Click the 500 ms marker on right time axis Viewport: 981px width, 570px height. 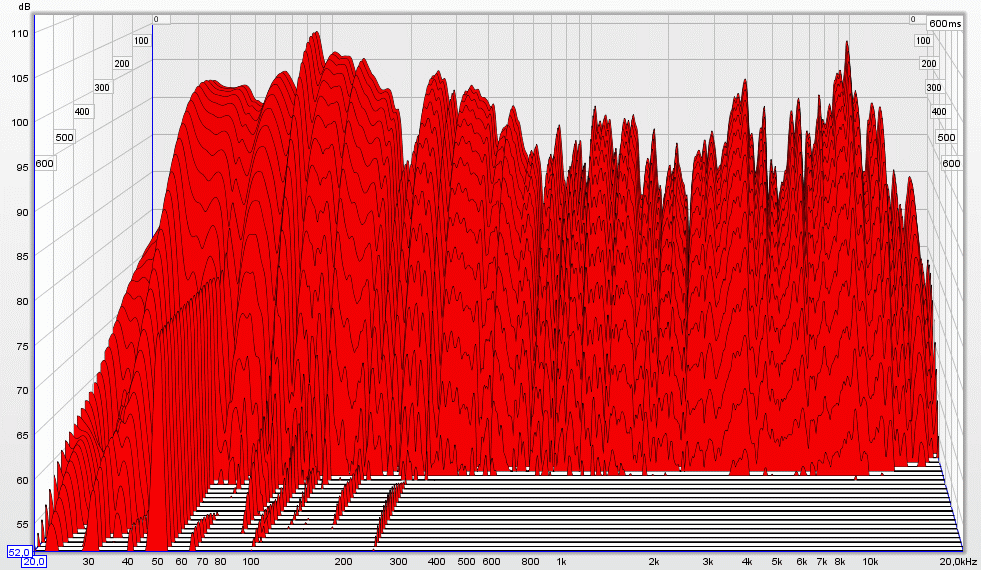(946, 137)
